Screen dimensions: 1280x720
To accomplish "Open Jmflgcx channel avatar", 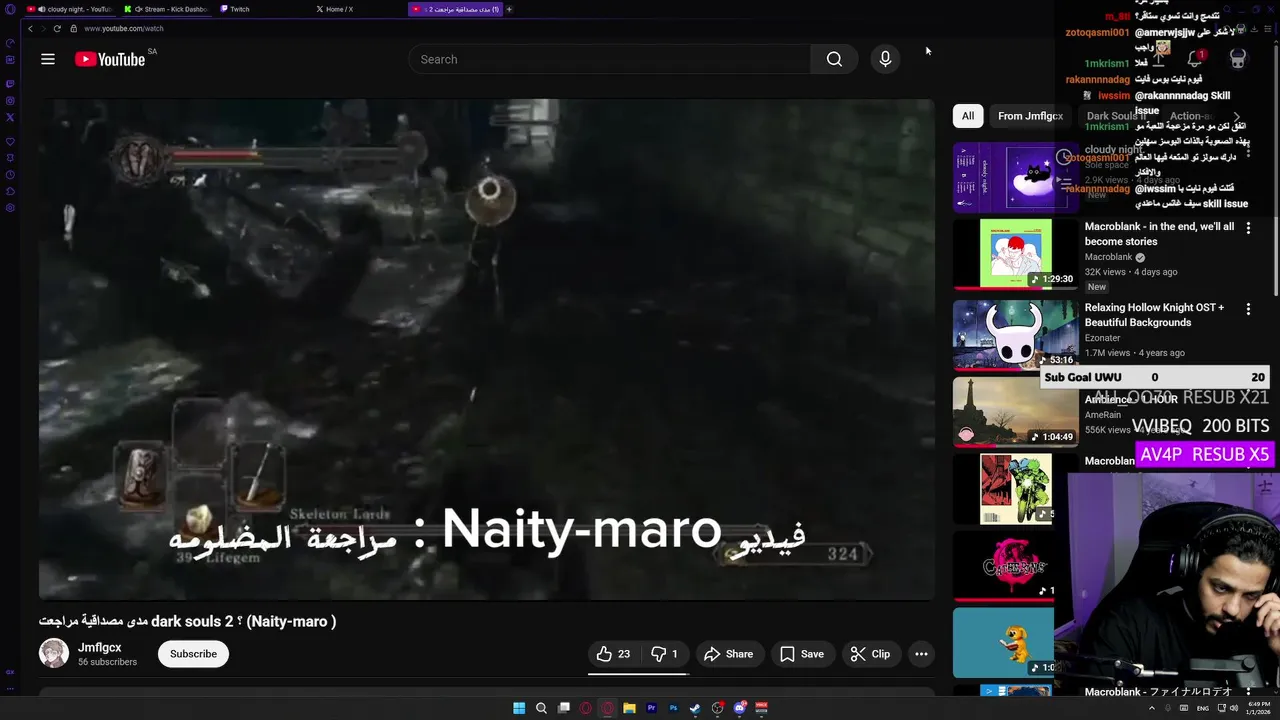I will pyautogui.click(x=54, y=653).
